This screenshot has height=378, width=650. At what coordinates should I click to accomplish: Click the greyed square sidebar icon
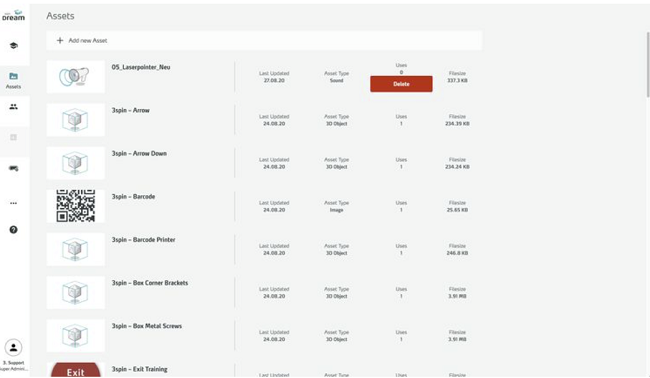[x=14, y=137]
